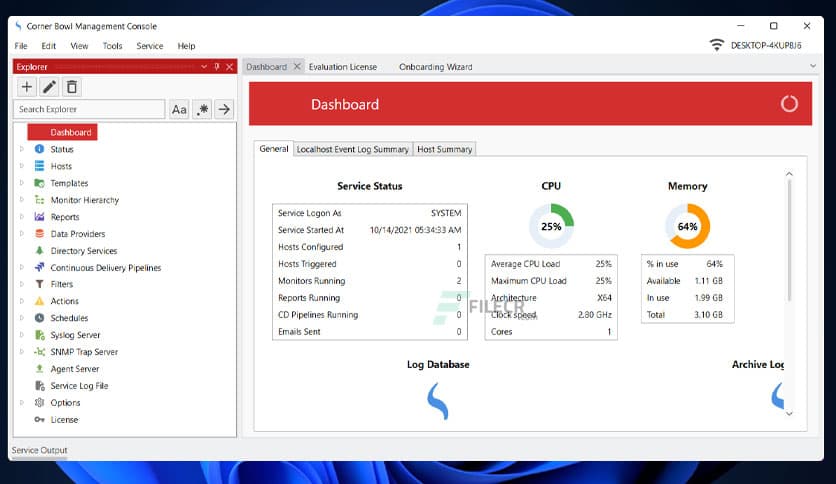
Task: Click the Memory 64% donut gauge
Action: (x=688, y=226)
